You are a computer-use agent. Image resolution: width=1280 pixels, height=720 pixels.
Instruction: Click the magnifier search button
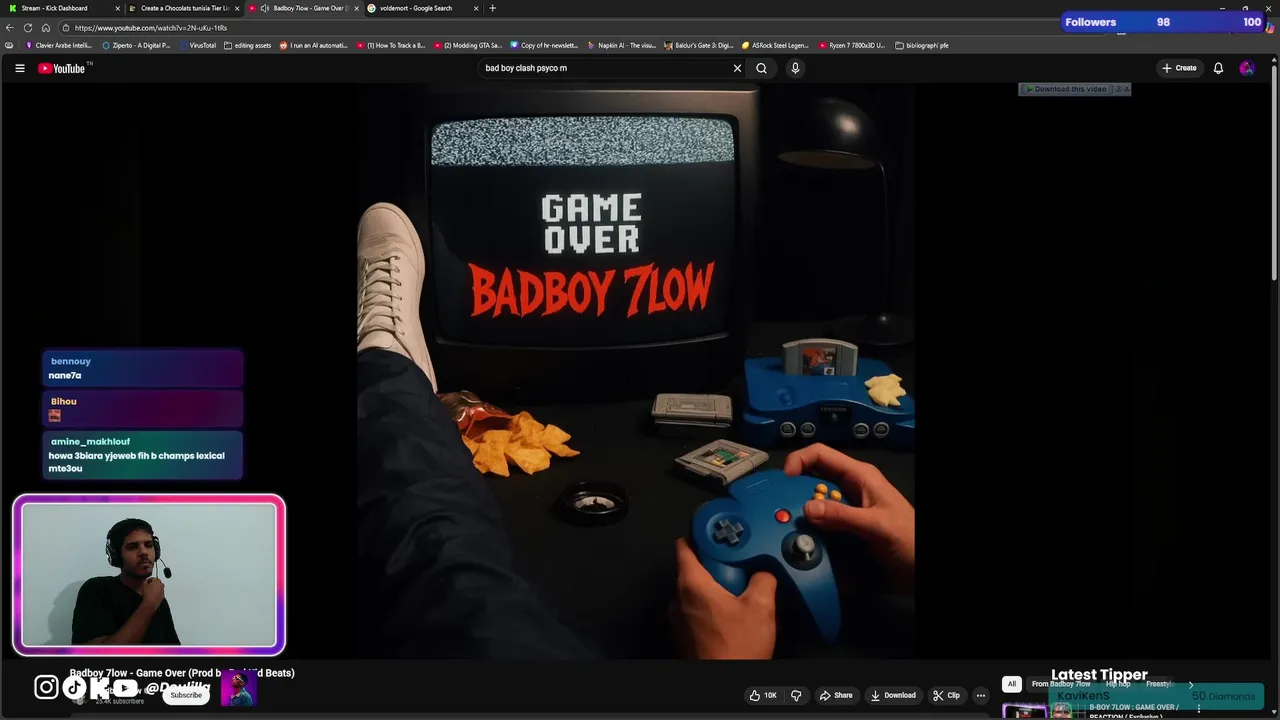tap(762, 68)
